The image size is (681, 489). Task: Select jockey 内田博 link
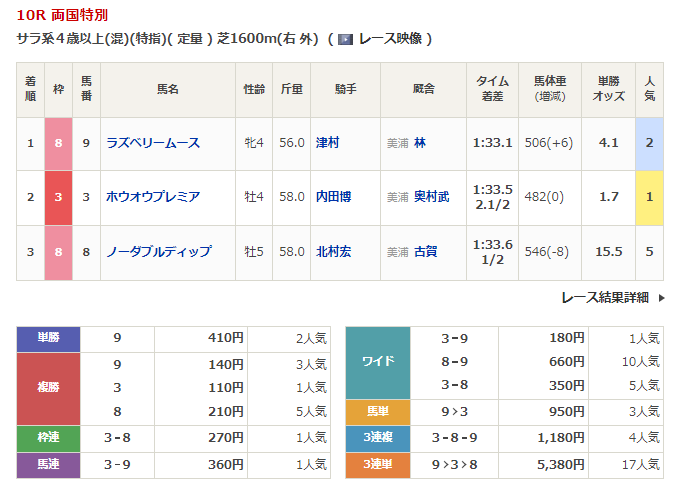pos(333,197)
